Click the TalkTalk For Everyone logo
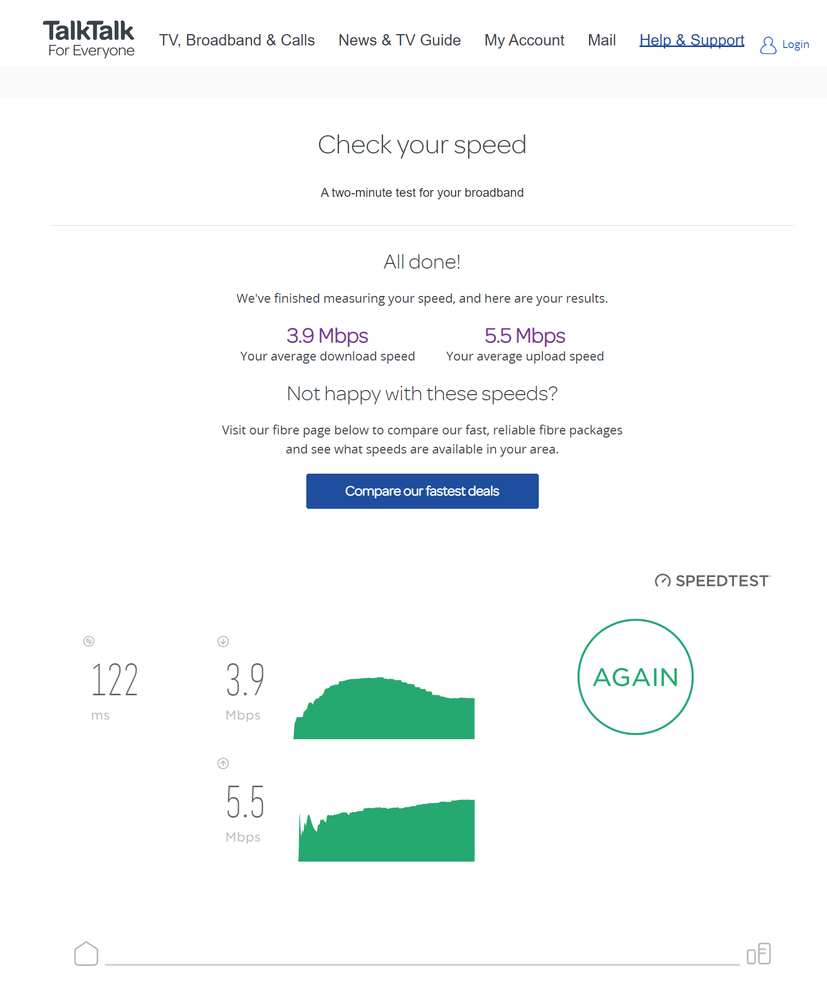This screenshot has width=827, height=999. (89, 39)
